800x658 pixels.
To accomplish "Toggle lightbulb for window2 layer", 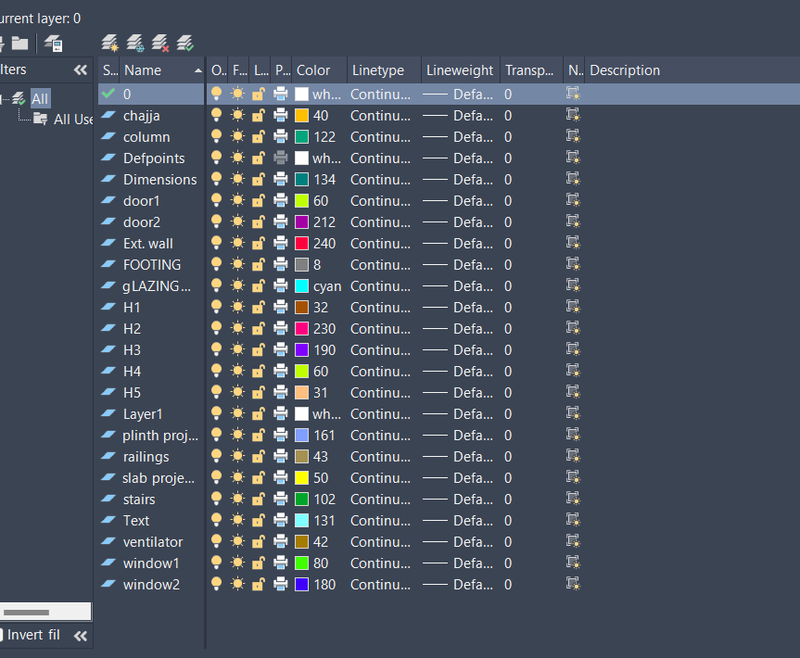I will tap(216, 584).
